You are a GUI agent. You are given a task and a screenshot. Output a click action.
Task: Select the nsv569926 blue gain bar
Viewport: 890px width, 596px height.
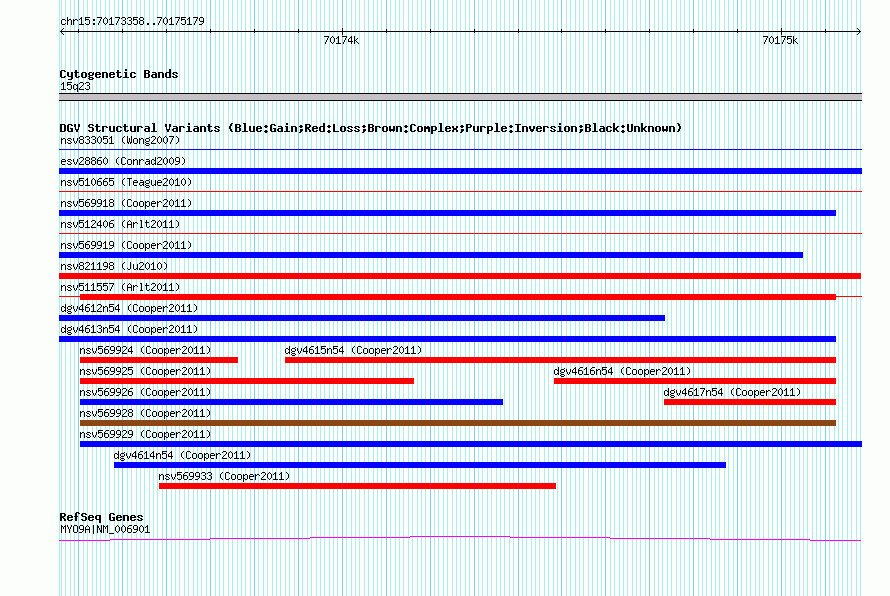[x=291, y=402]
